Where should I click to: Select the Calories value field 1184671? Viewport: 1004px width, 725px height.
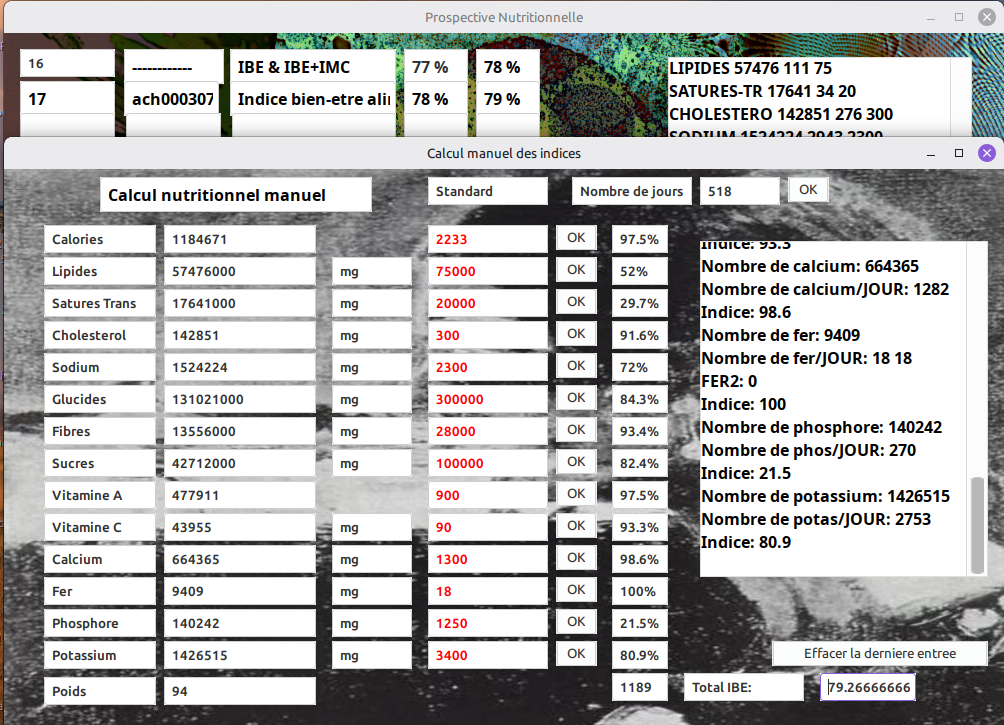tap(239, 240)
